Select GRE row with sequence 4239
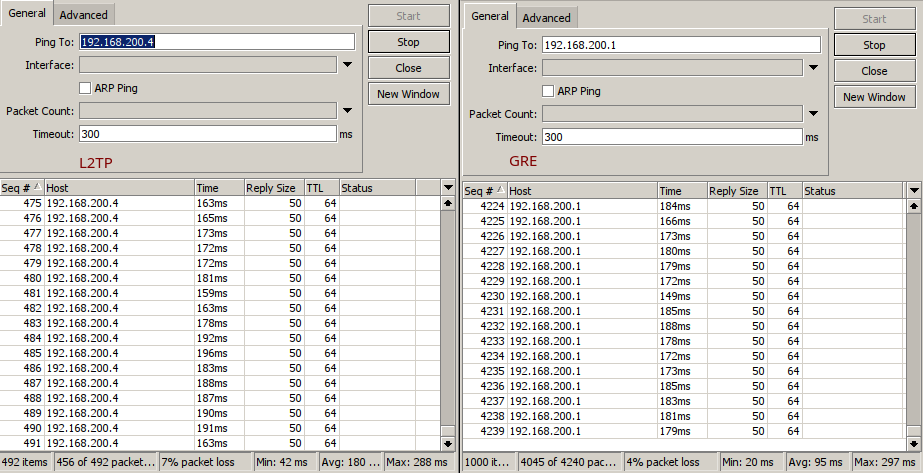Screen dimensions: 923x473 (x=685, y=431)
